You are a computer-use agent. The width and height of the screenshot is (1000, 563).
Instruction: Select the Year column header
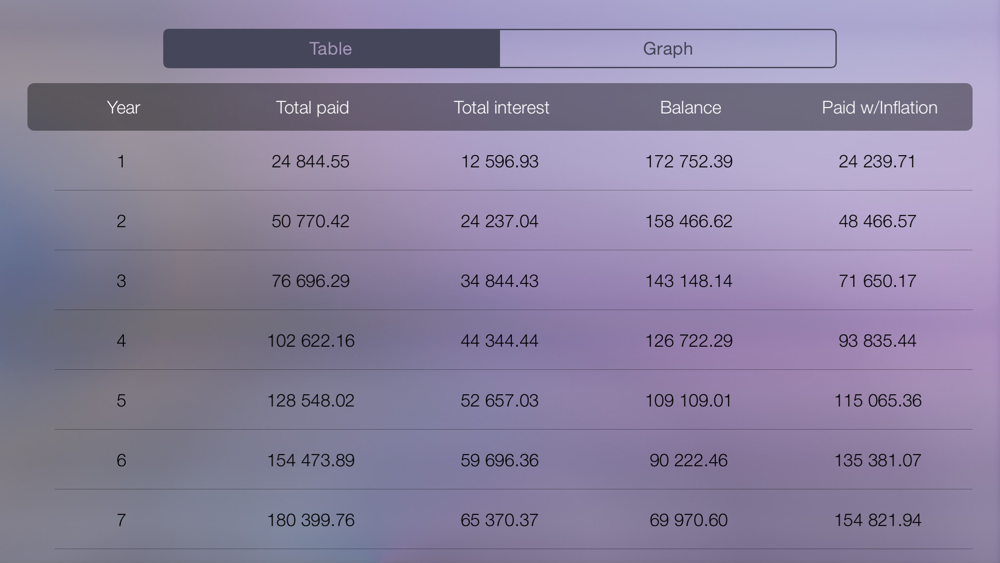pyautogui.click(x=123, y=107)
